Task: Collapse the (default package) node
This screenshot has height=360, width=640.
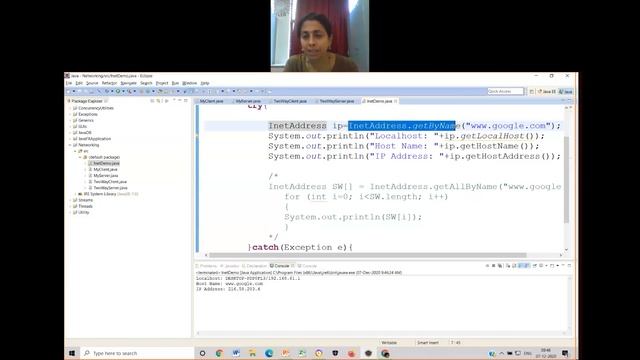Action: coord(80,157)
